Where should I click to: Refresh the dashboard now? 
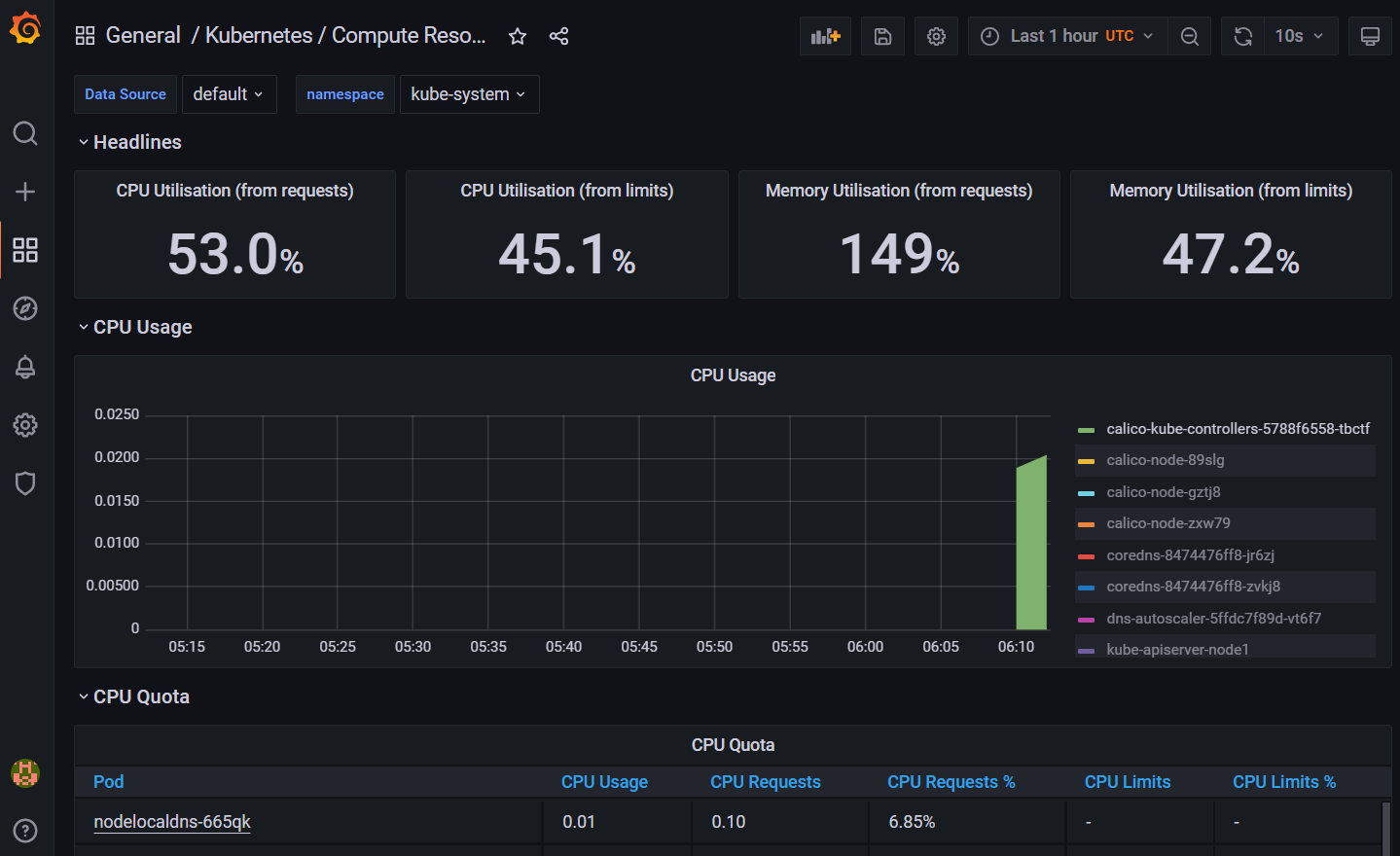pos(1243,36)
